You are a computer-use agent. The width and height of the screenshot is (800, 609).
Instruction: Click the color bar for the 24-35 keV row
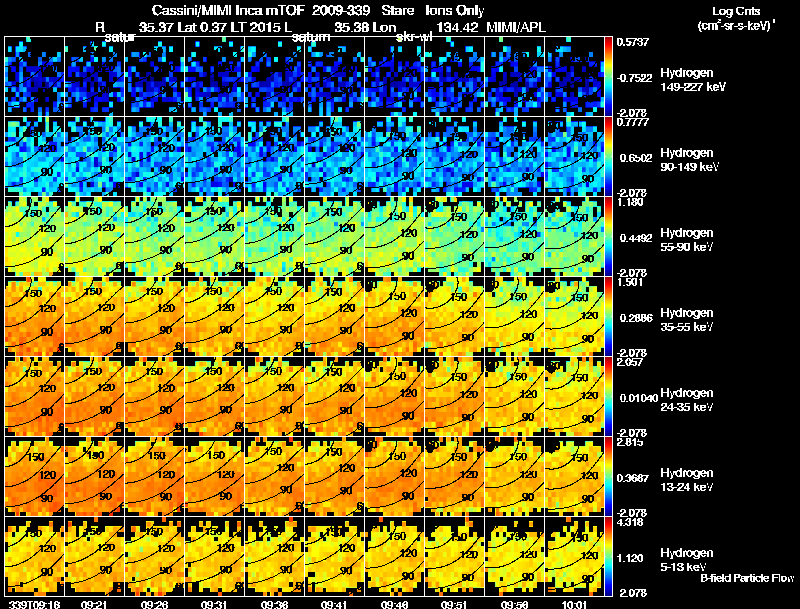click(608, 396)
